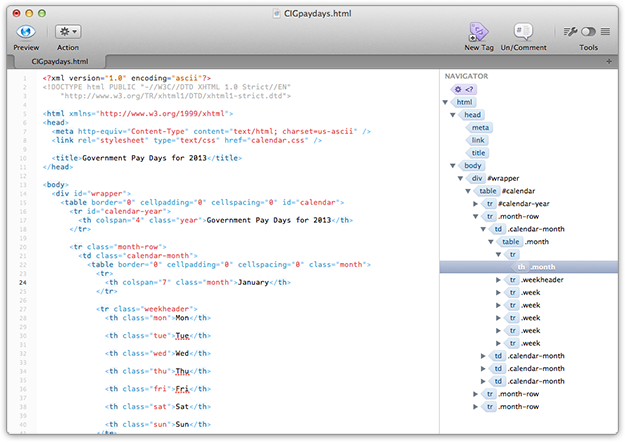
Task: Collapse the html node in navigator
Action: click(445, 102)
